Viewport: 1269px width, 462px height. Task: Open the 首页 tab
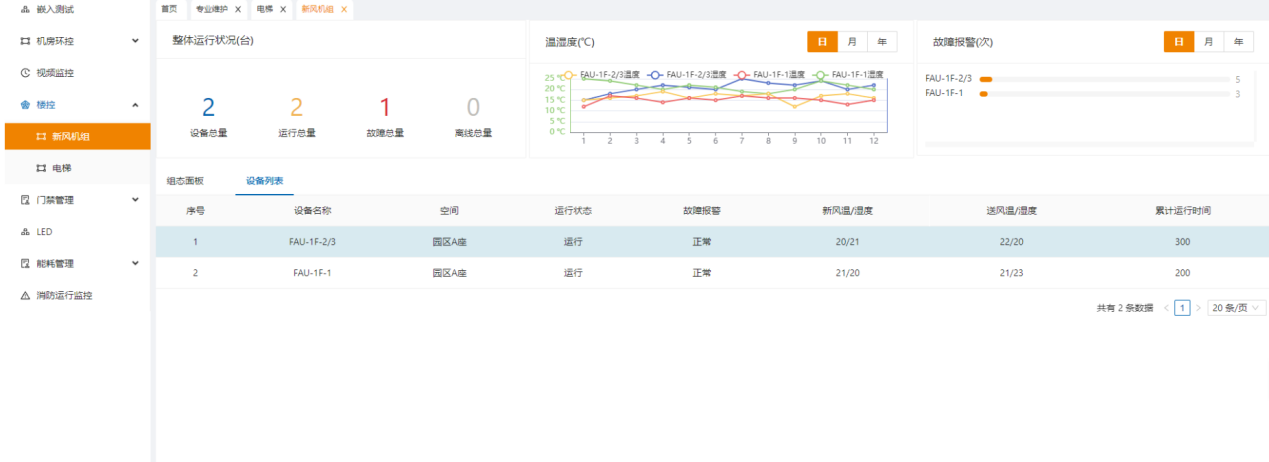click(x=170, y=9)
